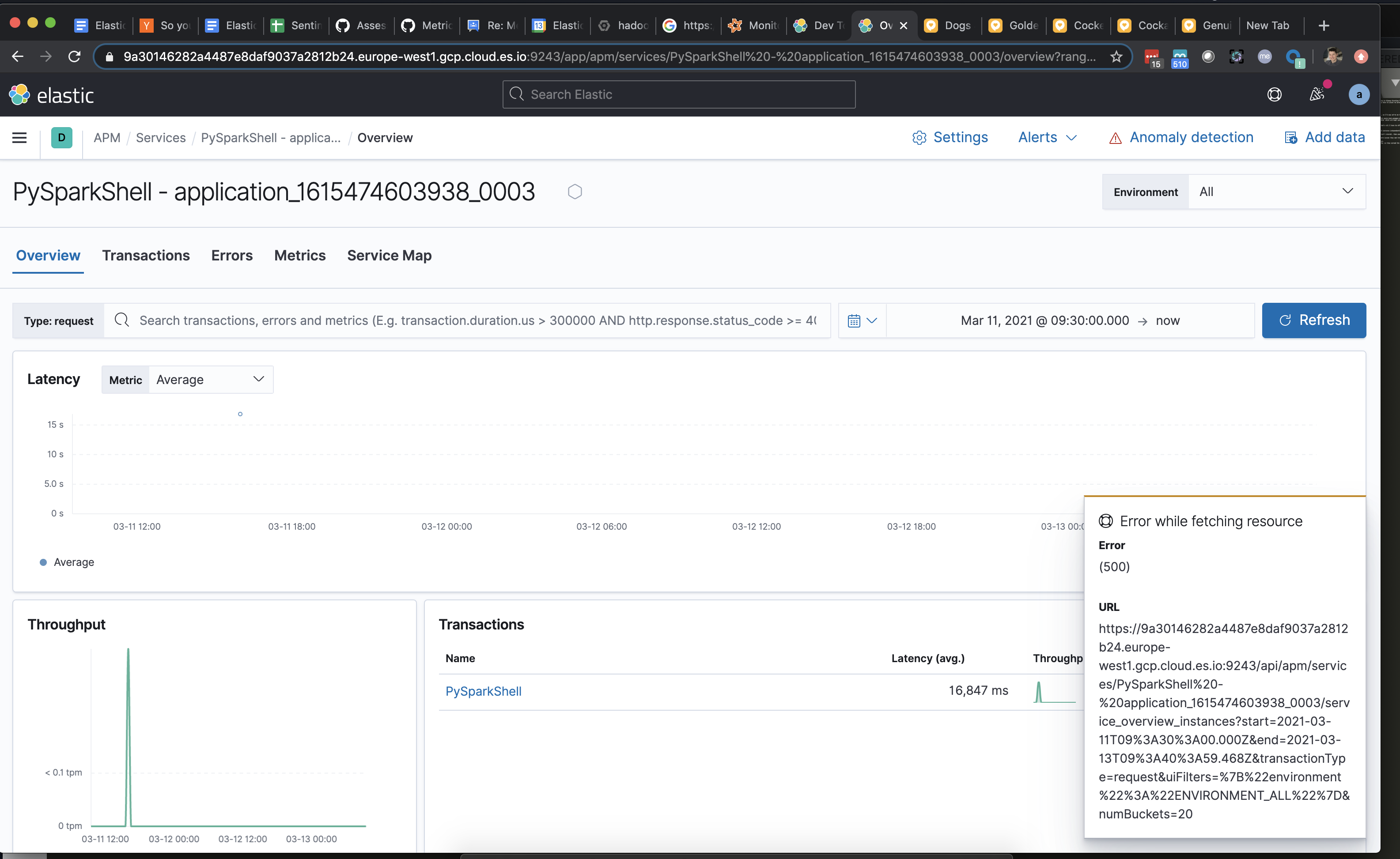Open a new browser tab with plus
The width and height of the screenshot is (1400, 859).
click(x=1324, y=26)
